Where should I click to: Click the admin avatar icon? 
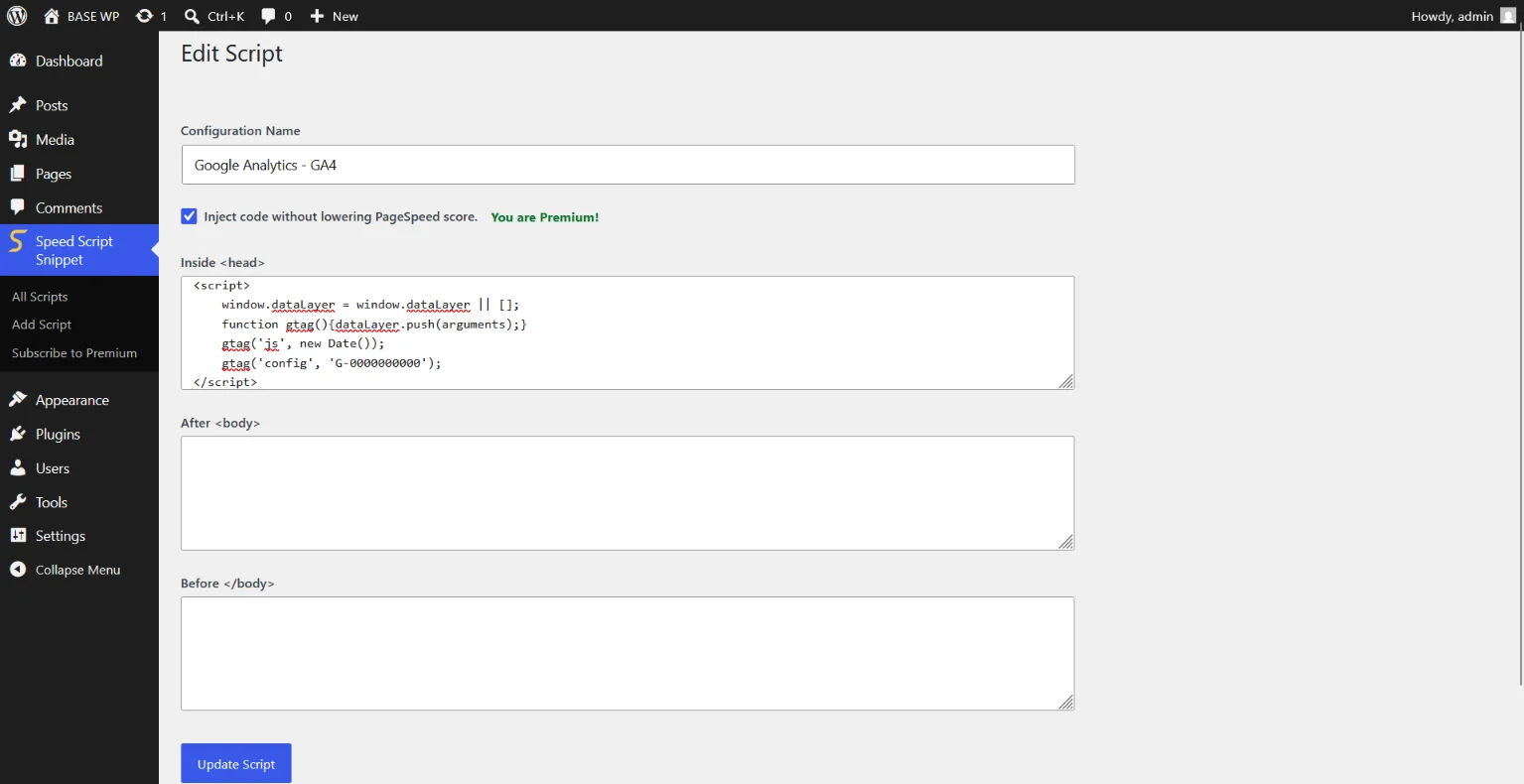click(1508, 16)
